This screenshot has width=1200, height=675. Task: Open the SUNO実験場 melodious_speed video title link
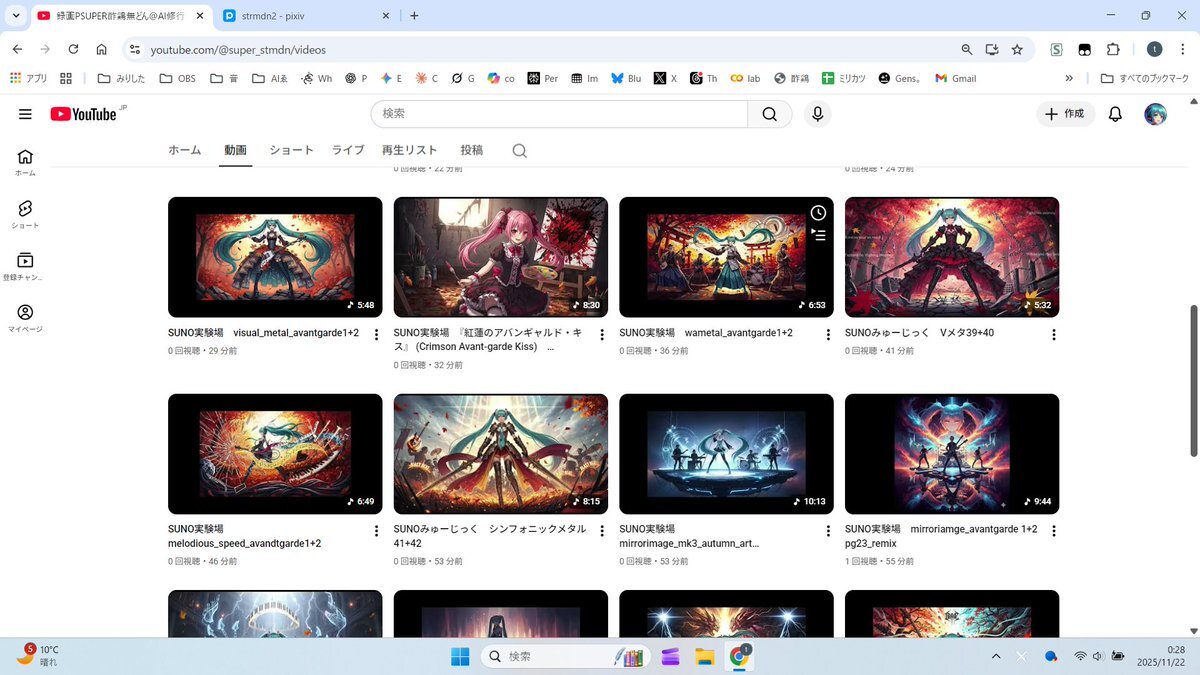[245, 536]
